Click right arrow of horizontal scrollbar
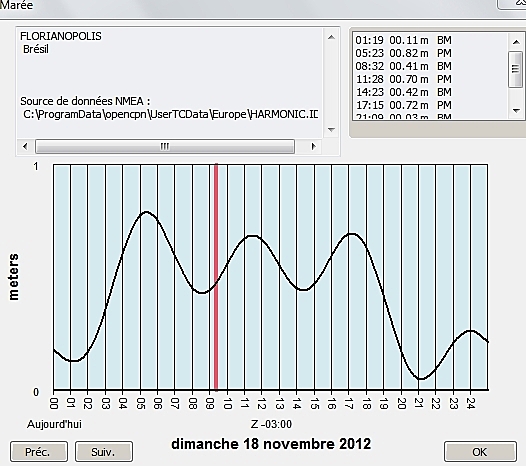The height and width of the screenshot is (466, 526). coord(313,146)
